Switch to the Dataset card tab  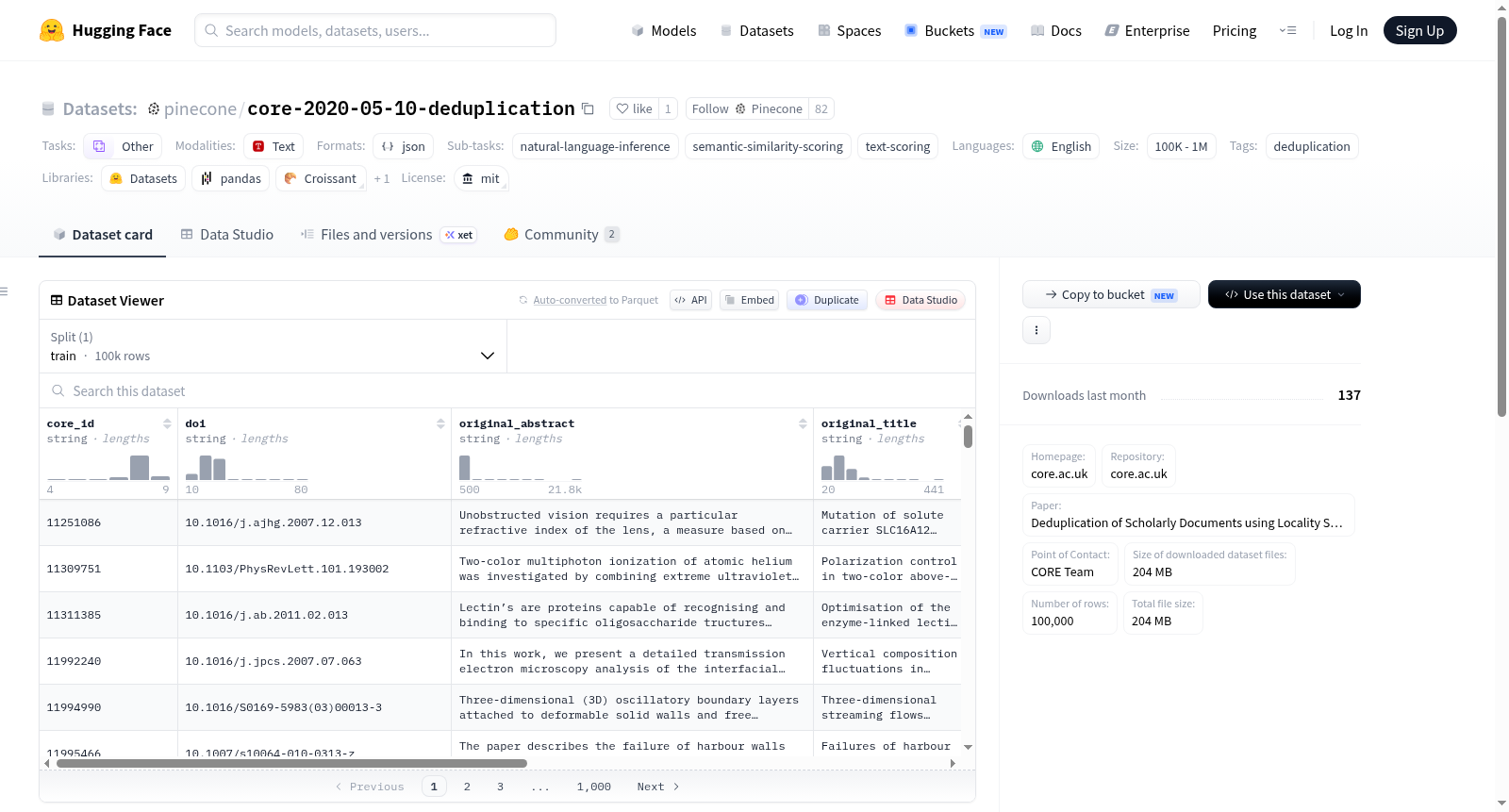103,235
